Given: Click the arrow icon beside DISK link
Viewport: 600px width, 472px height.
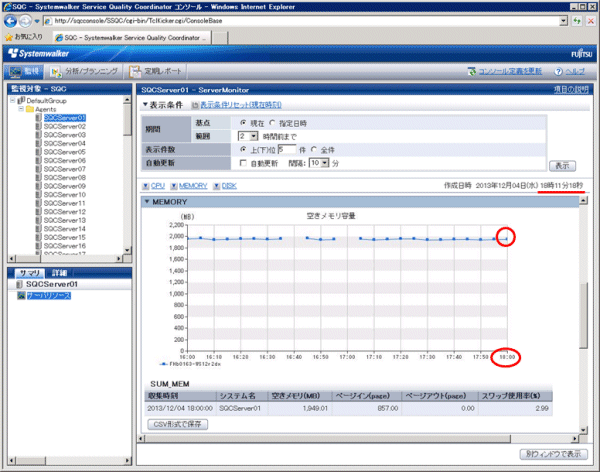Looking at the screenshot, I should click(x=217, y=186).
